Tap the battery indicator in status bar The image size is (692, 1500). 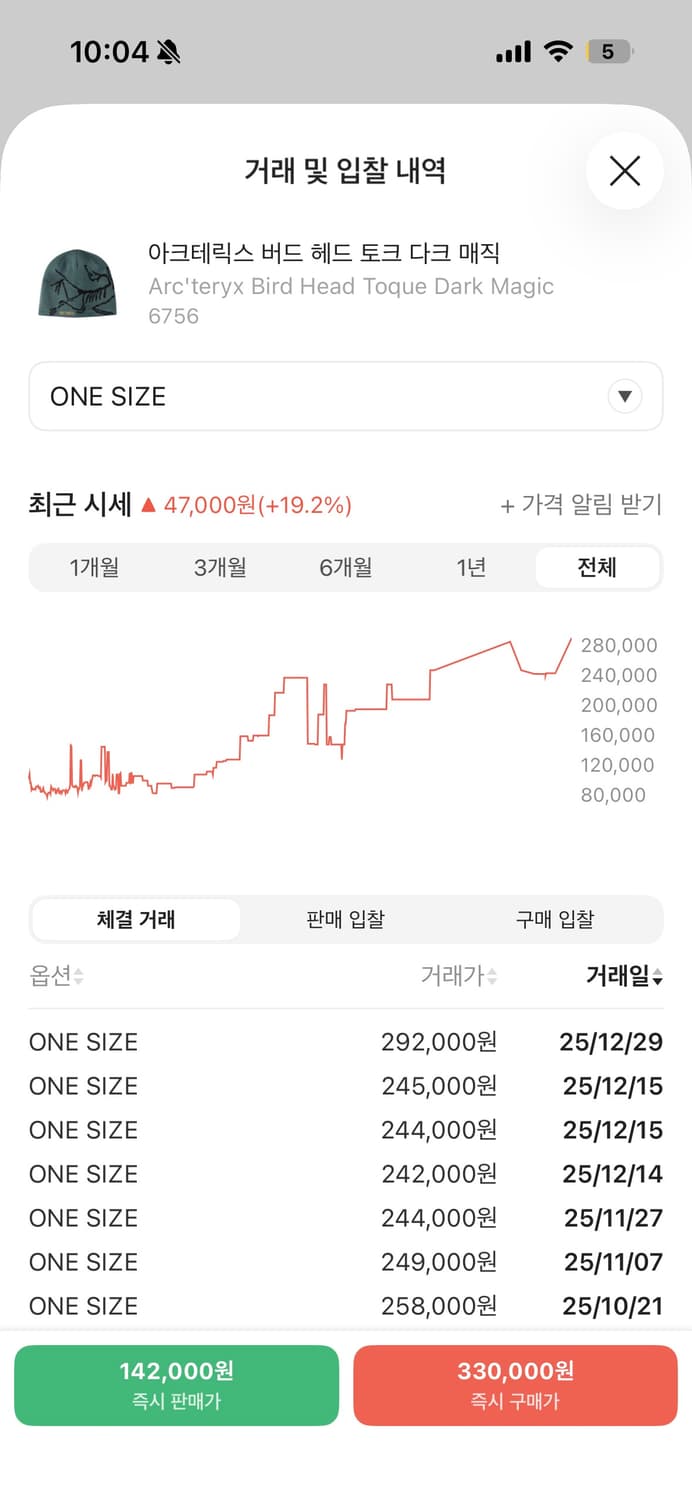tap(607, 50)
